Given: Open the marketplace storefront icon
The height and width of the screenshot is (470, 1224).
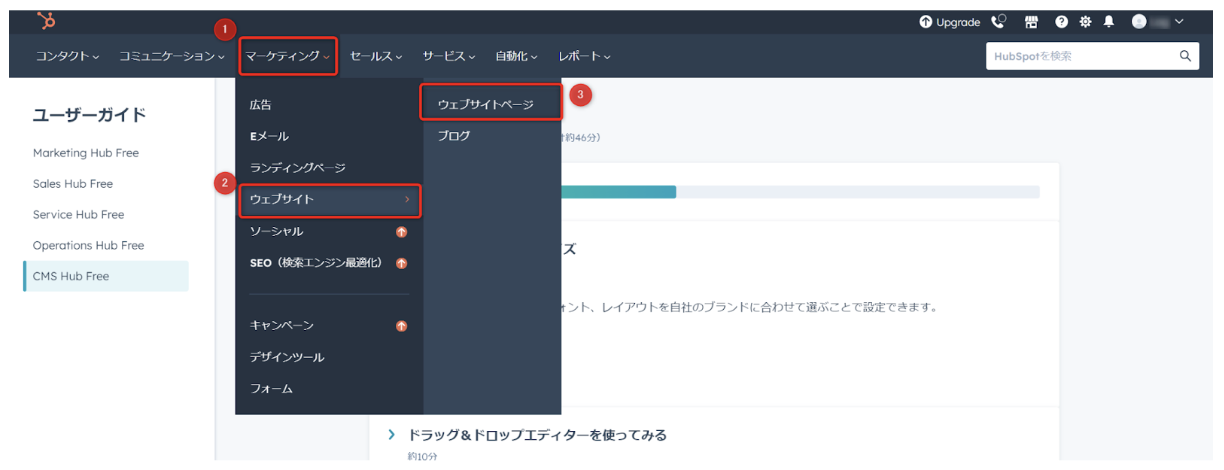Looking at the screenshot, I should pos(1030,22).
